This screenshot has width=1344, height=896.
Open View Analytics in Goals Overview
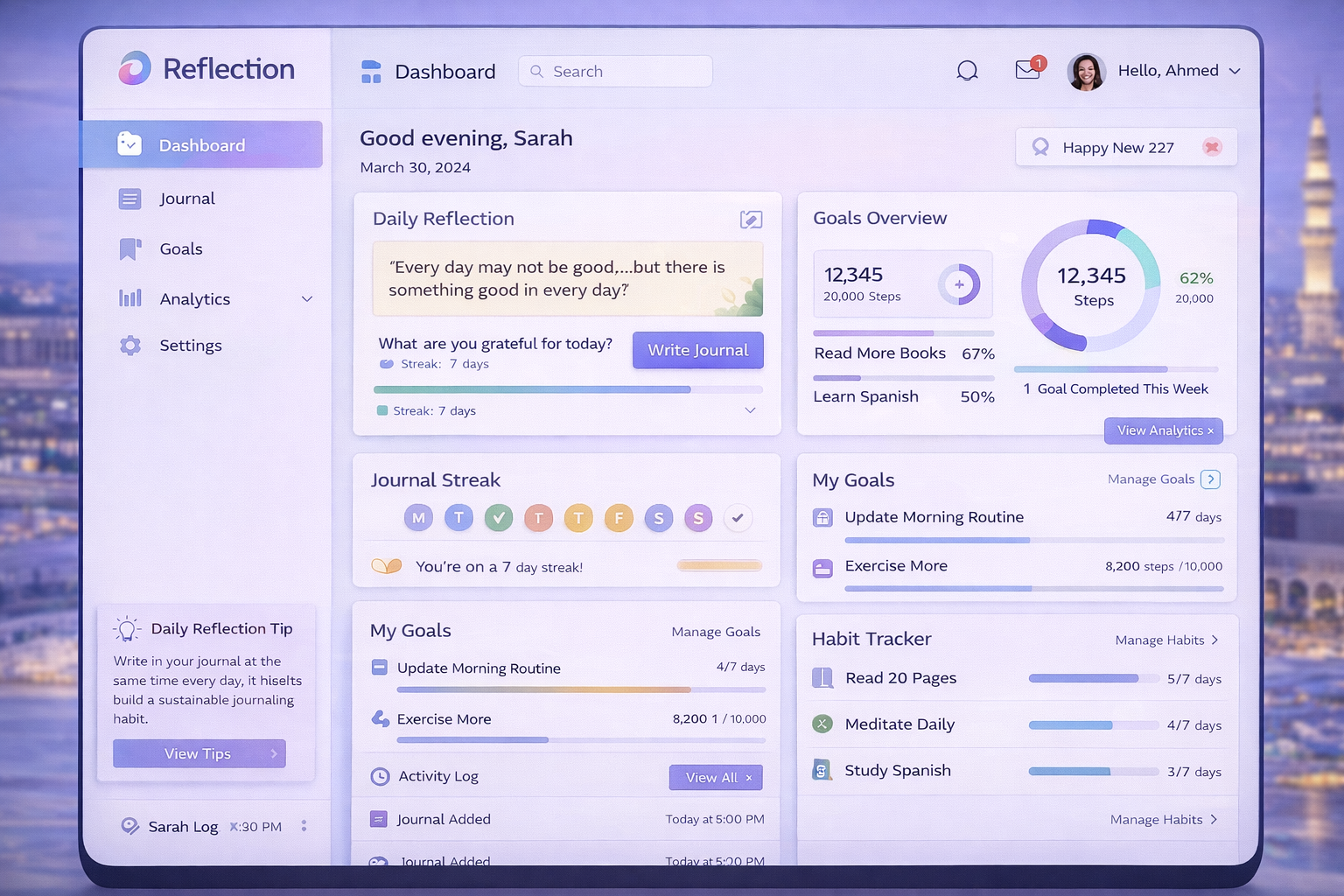click(x=1163, y=430)
